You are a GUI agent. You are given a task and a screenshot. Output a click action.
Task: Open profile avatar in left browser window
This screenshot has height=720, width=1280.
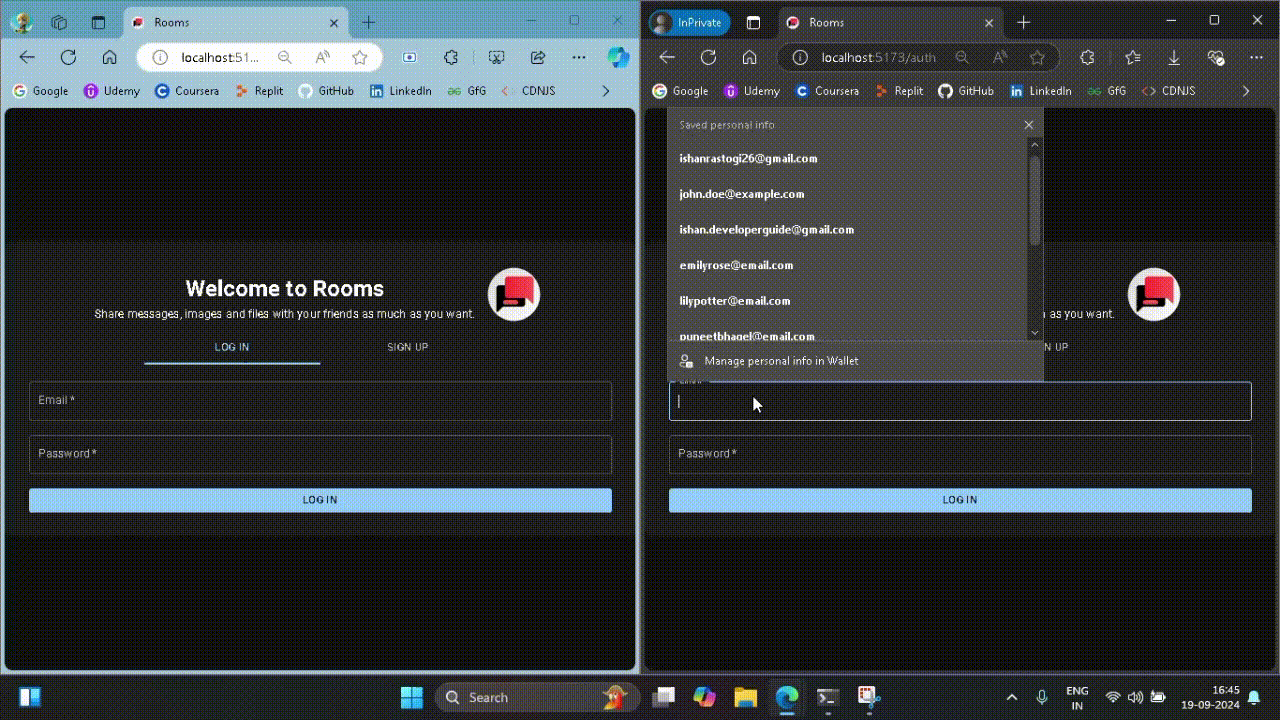[21, 22]
